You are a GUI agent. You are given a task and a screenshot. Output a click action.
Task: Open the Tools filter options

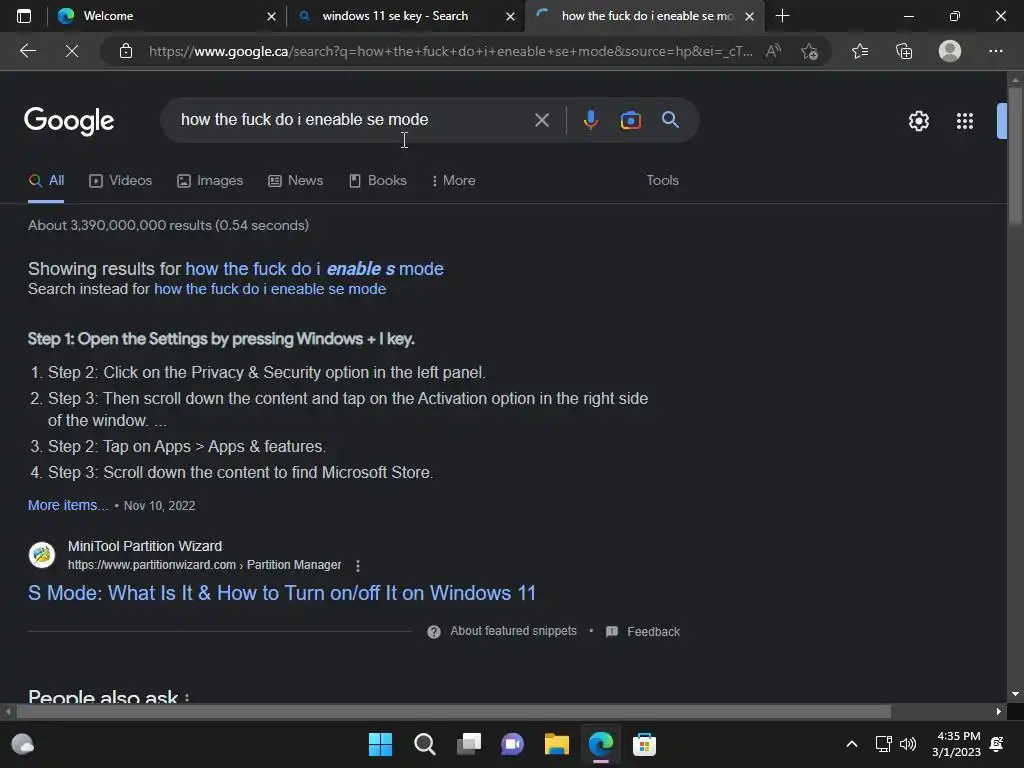pos(662,181)
